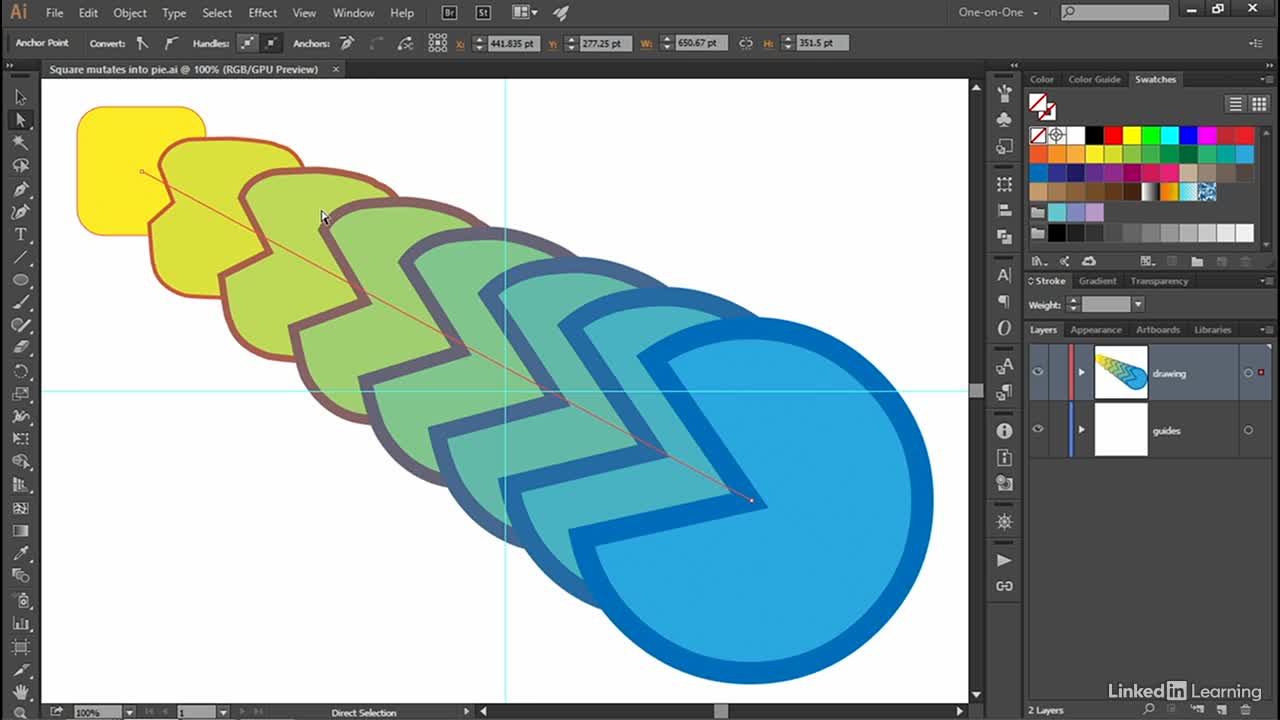Image resolution: width=1280 pixels, height=720 pixels.
Task: Select the Zoom tool
Action: 20,712
